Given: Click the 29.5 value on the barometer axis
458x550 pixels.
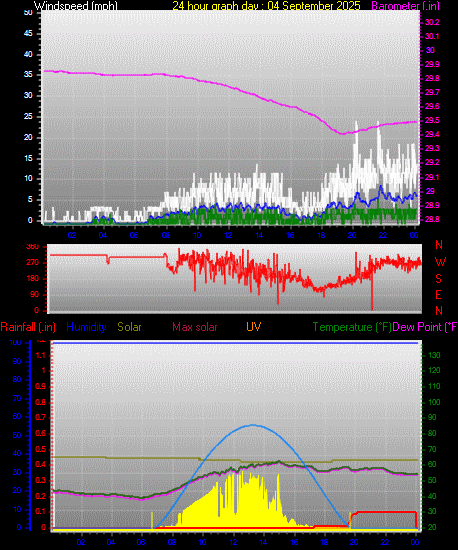Looking at the screenshot, I should tap(432, 120).
